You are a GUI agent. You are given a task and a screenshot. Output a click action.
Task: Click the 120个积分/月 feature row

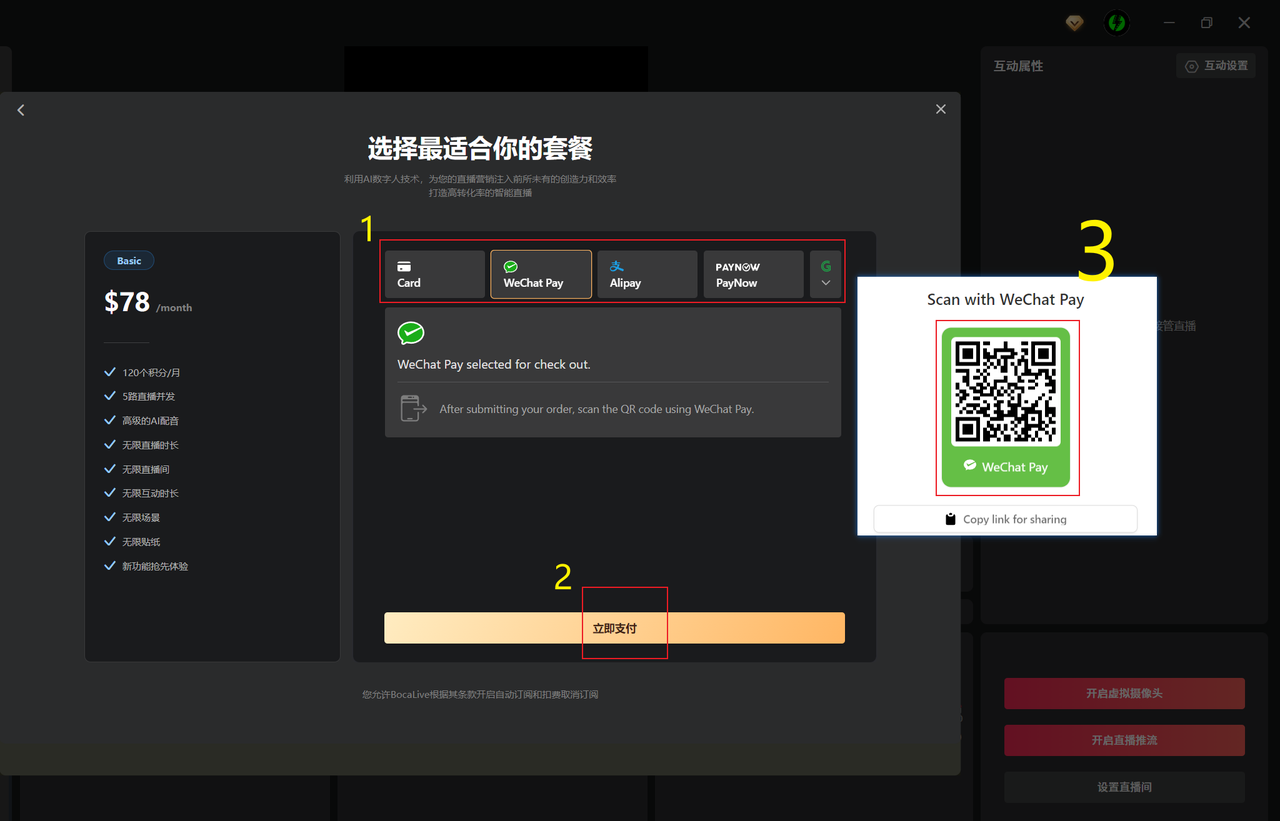(143, 372)
